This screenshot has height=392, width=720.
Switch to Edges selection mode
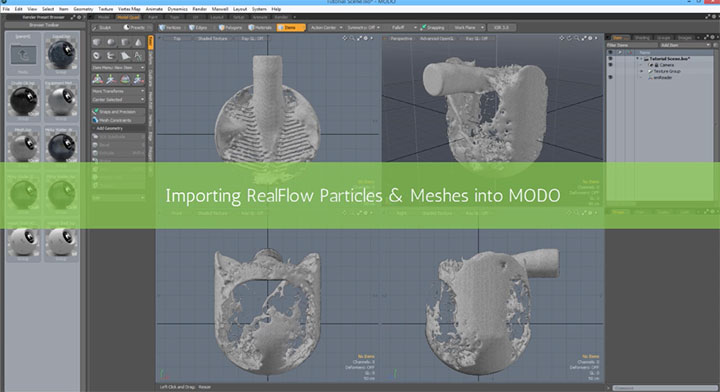pos(199,28)
